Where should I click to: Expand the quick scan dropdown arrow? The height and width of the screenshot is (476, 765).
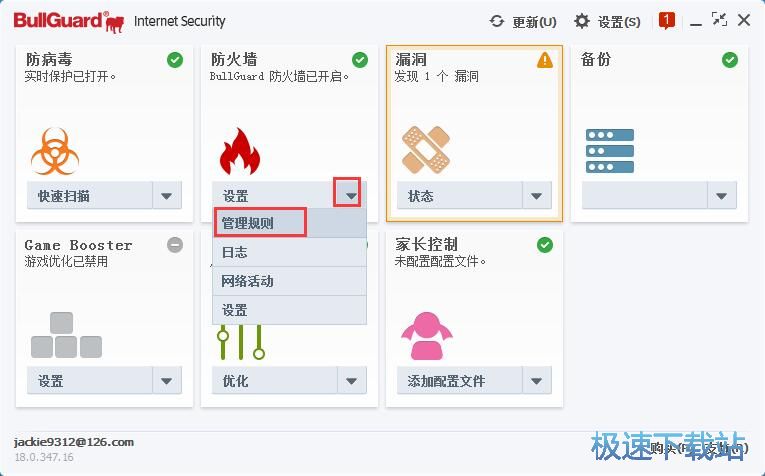(167, 196)
